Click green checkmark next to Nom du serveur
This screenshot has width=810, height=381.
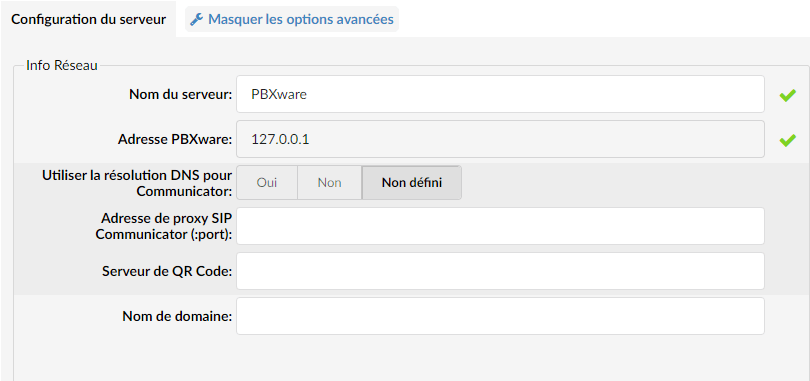point(787,95)
